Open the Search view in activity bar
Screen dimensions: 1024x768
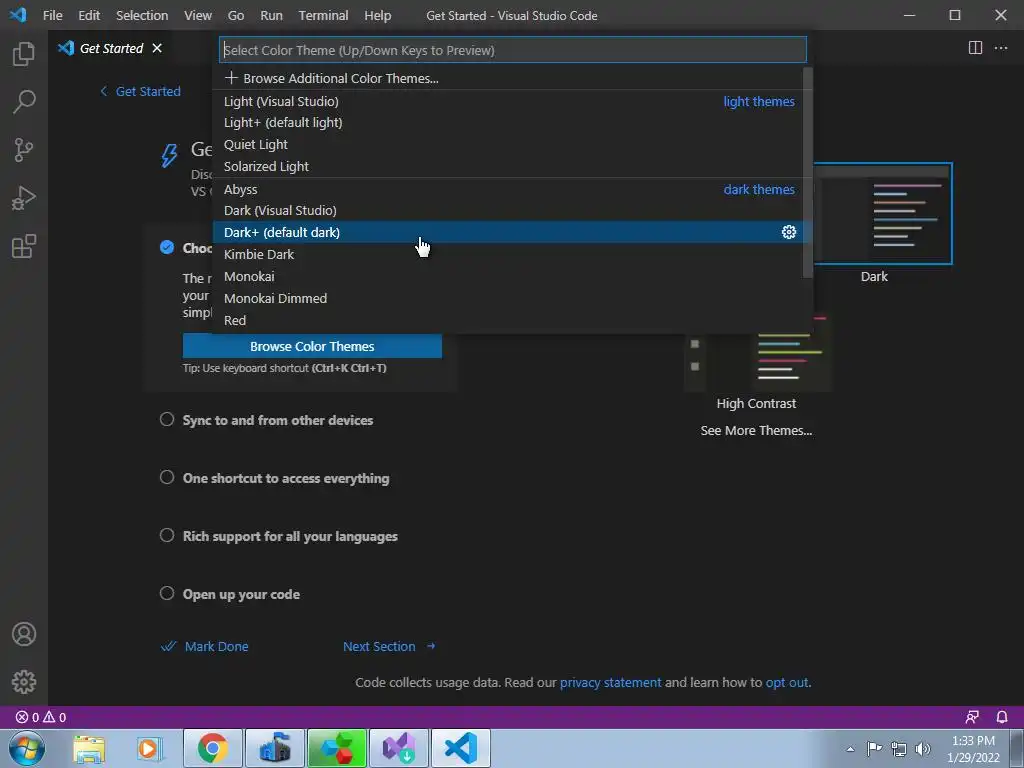pos(24,102)
